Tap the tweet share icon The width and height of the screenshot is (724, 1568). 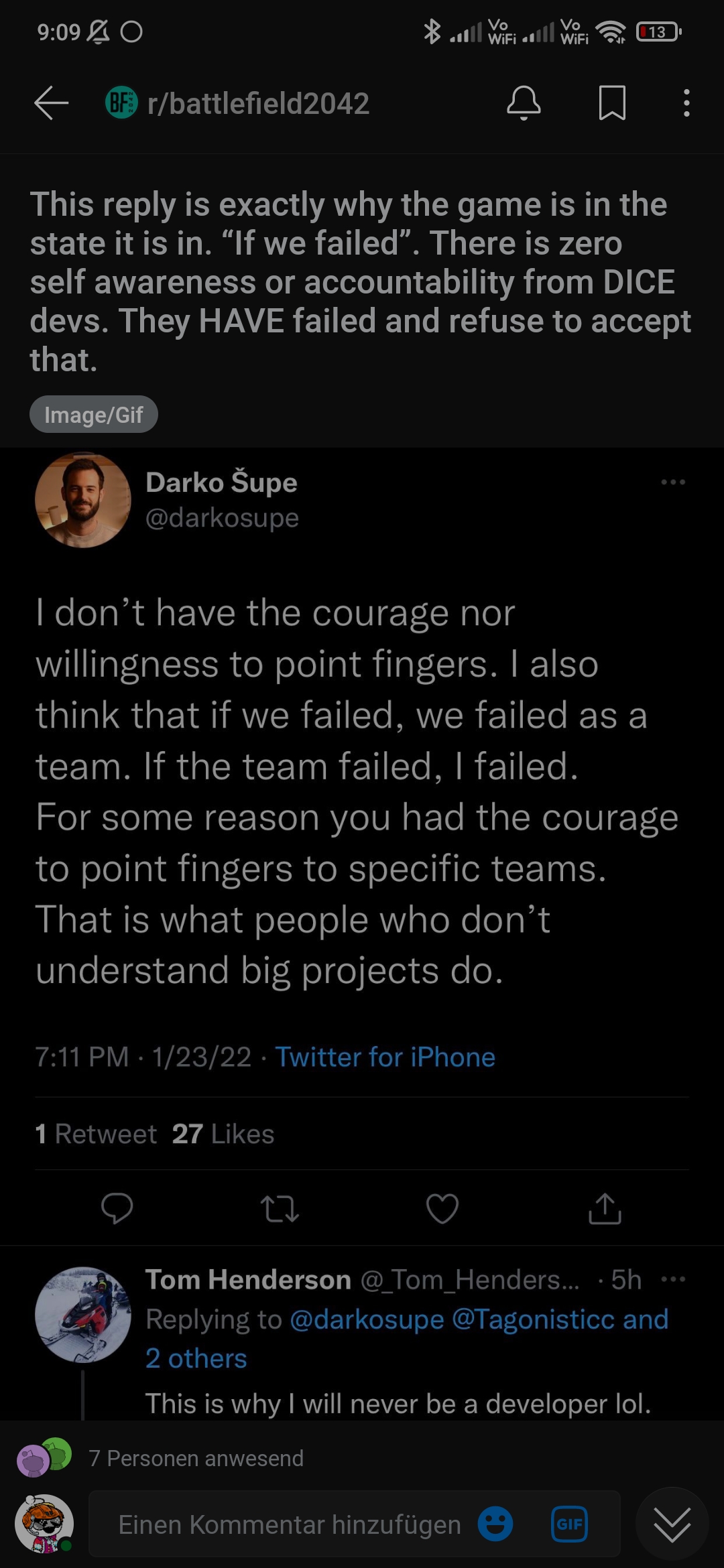[605, 1208]
